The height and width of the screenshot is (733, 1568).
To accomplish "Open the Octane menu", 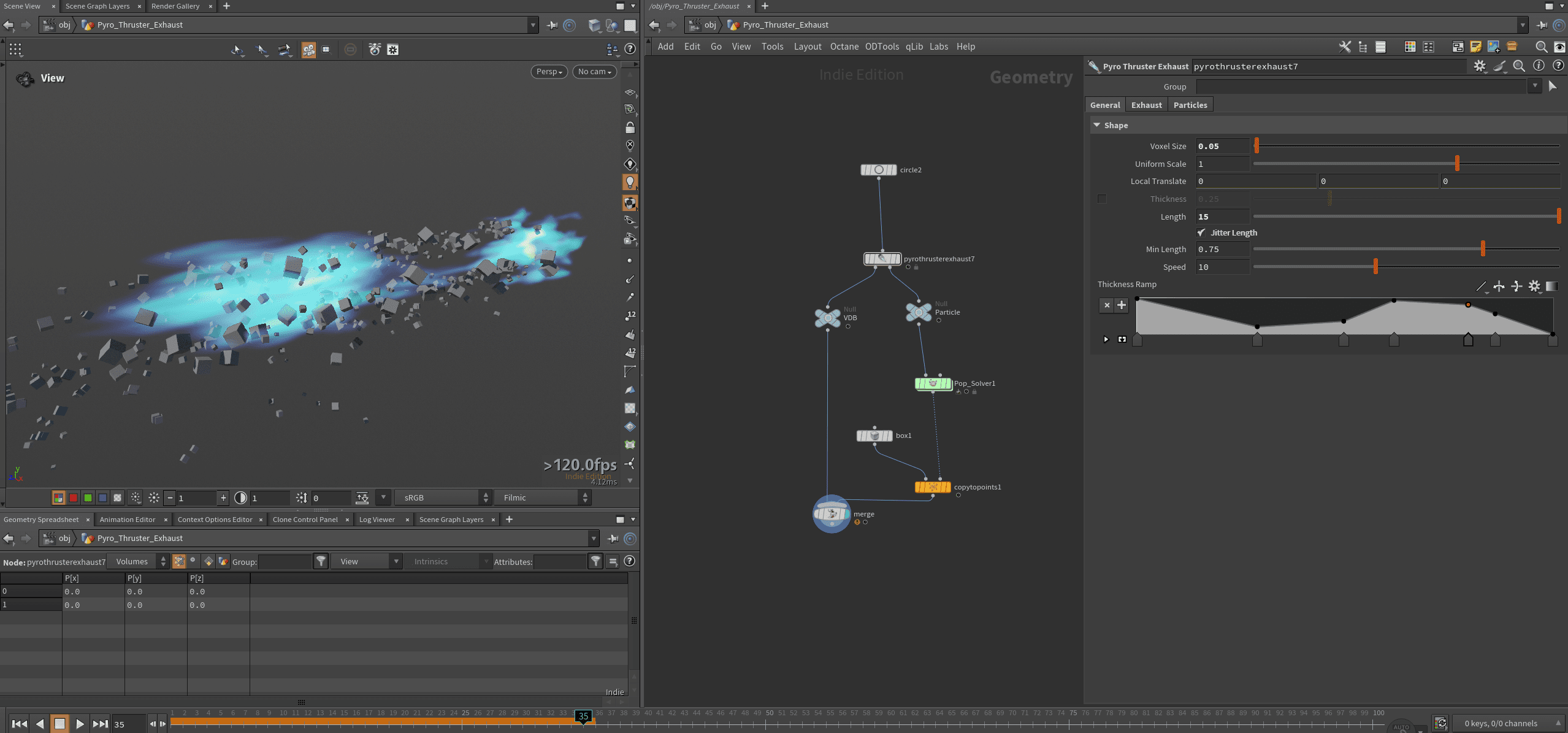I will (844, 47).
